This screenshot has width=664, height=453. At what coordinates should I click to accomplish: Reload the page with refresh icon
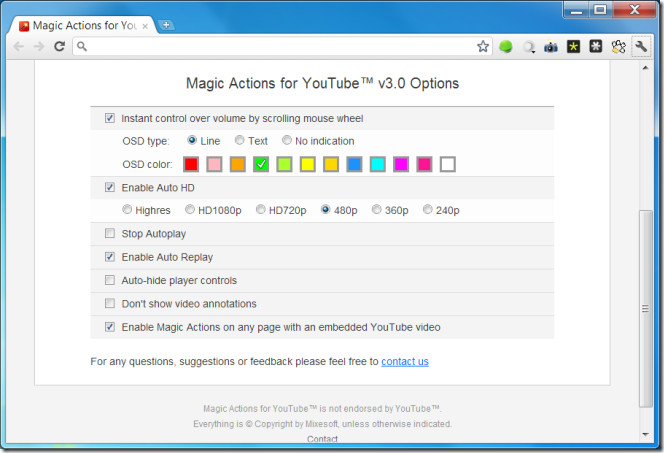pos(59,46)
